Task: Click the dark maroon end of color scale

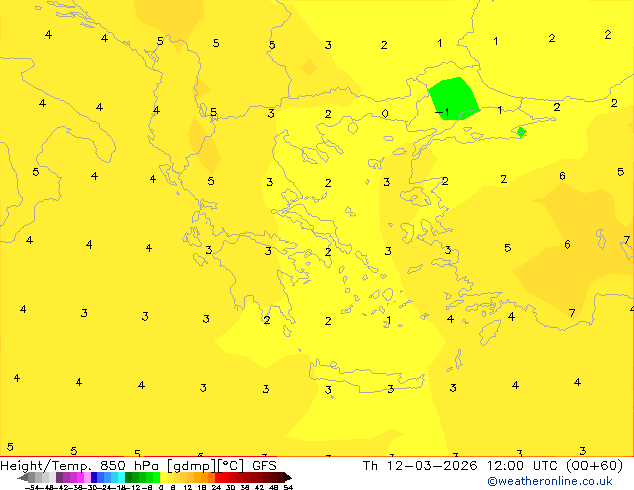Action: 280,477
